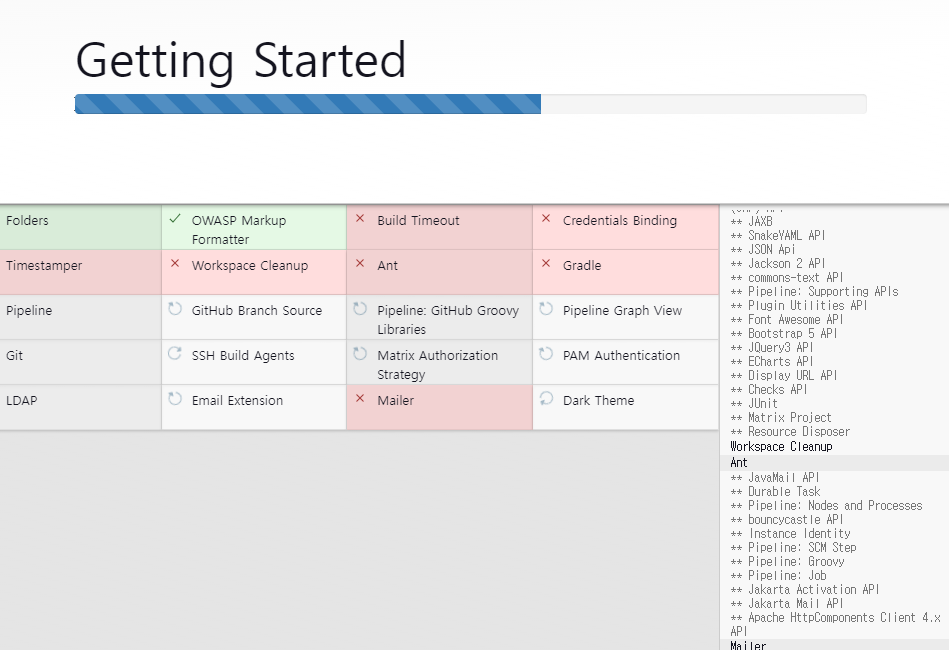Select the Folders plugin cell
The width and height of the screenshot is (949, 650).
click(80, 228)
